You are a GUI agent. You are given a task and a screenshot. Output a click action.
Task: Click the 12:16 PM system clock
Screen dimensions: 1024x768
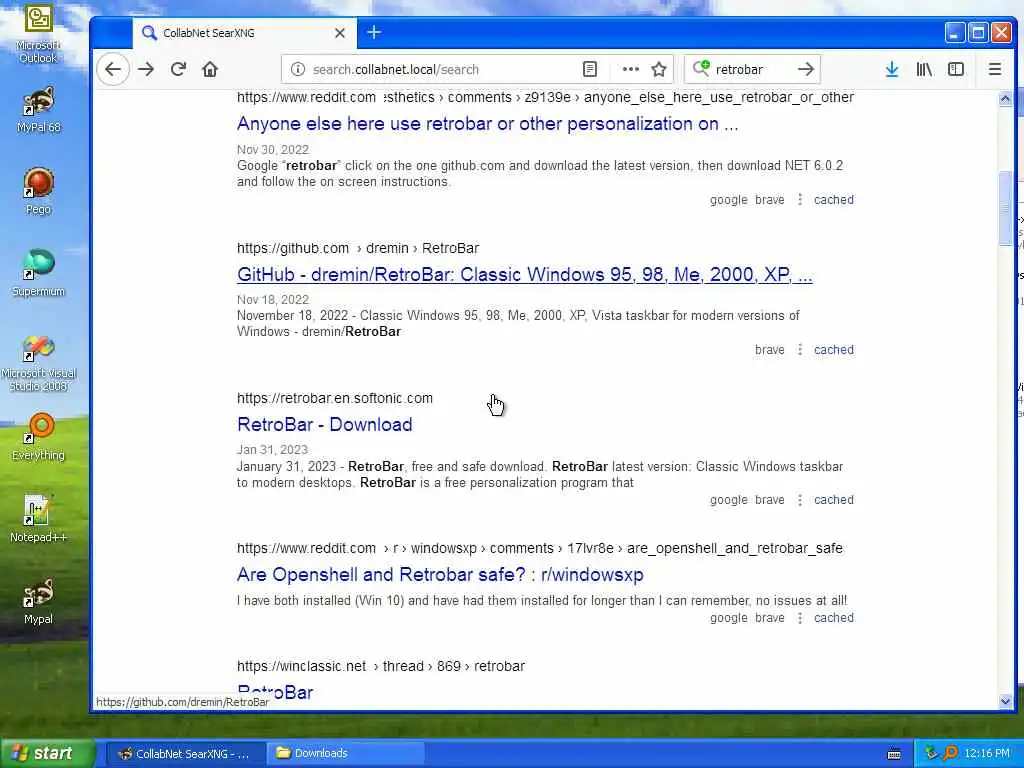point(987,753)
